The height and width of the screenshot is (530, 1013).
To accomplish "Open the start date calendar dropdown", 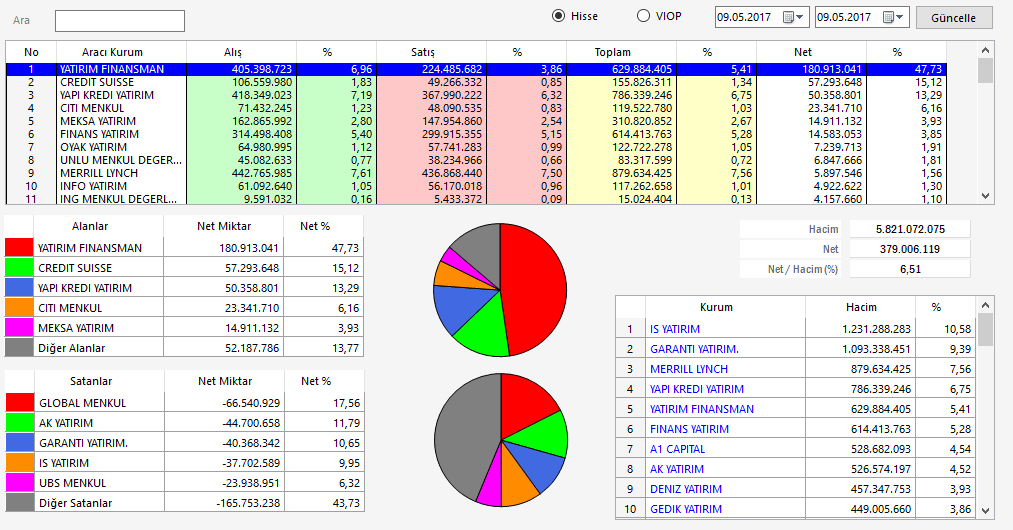I will pos(794,17).
